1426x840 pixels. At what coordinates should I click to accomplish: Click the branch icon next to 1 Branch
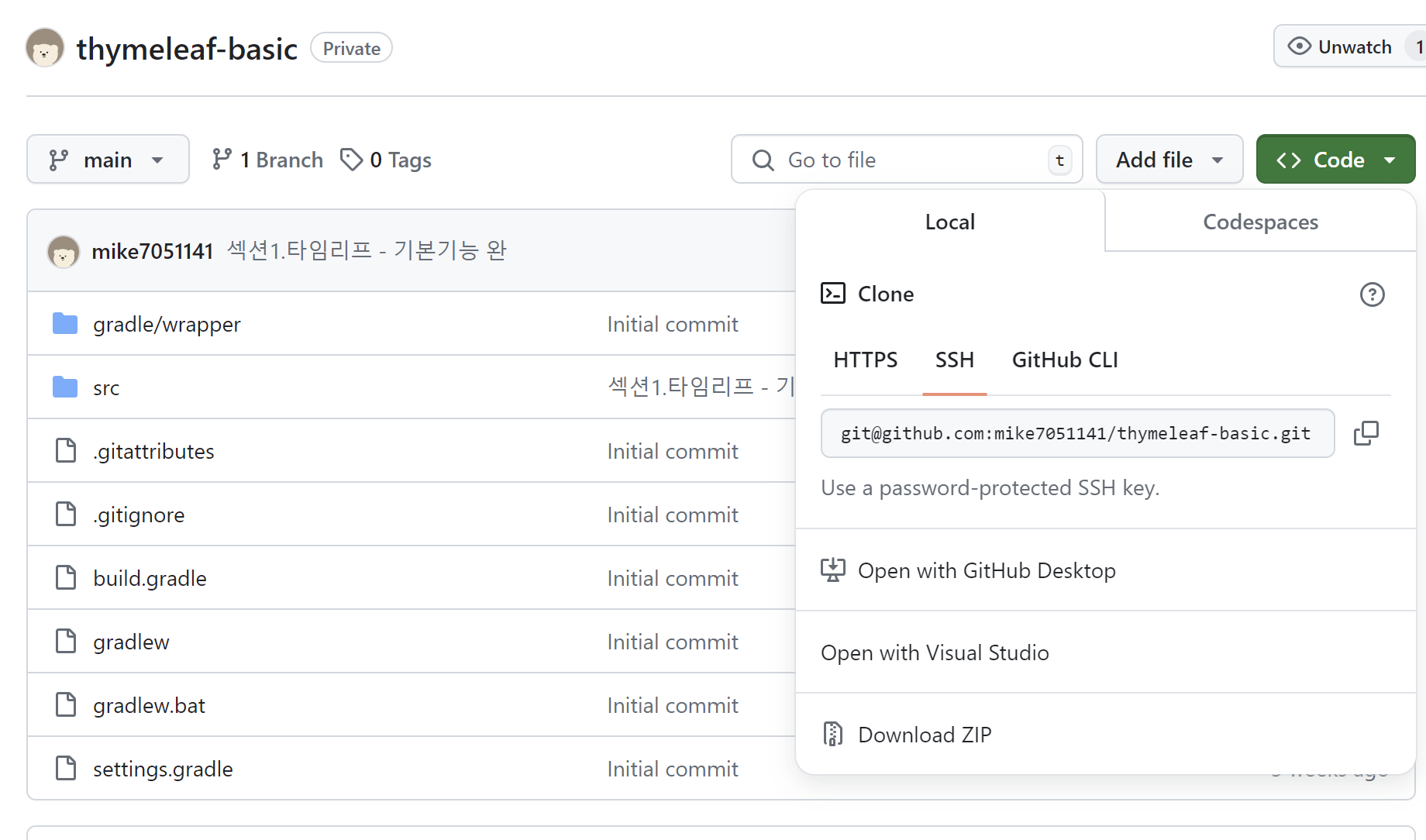click(x=222, y=159)
